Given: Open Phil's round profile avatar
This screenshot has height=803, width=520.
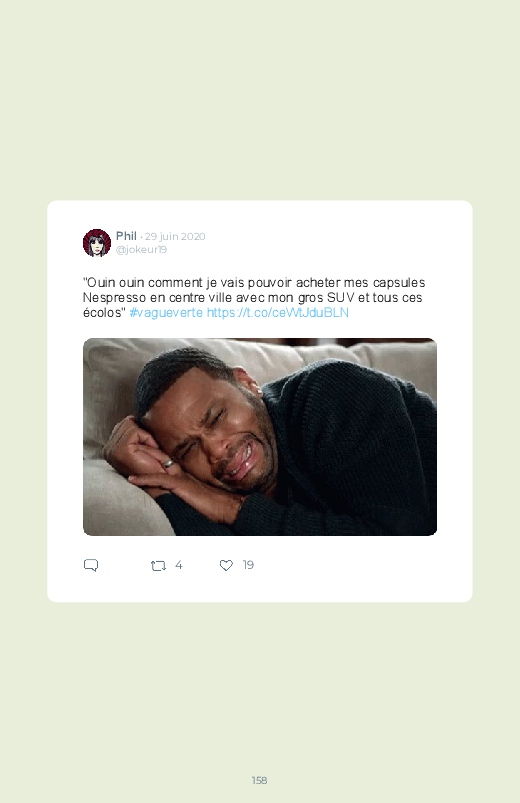Looking at the screenshot, I should point(97,243).
